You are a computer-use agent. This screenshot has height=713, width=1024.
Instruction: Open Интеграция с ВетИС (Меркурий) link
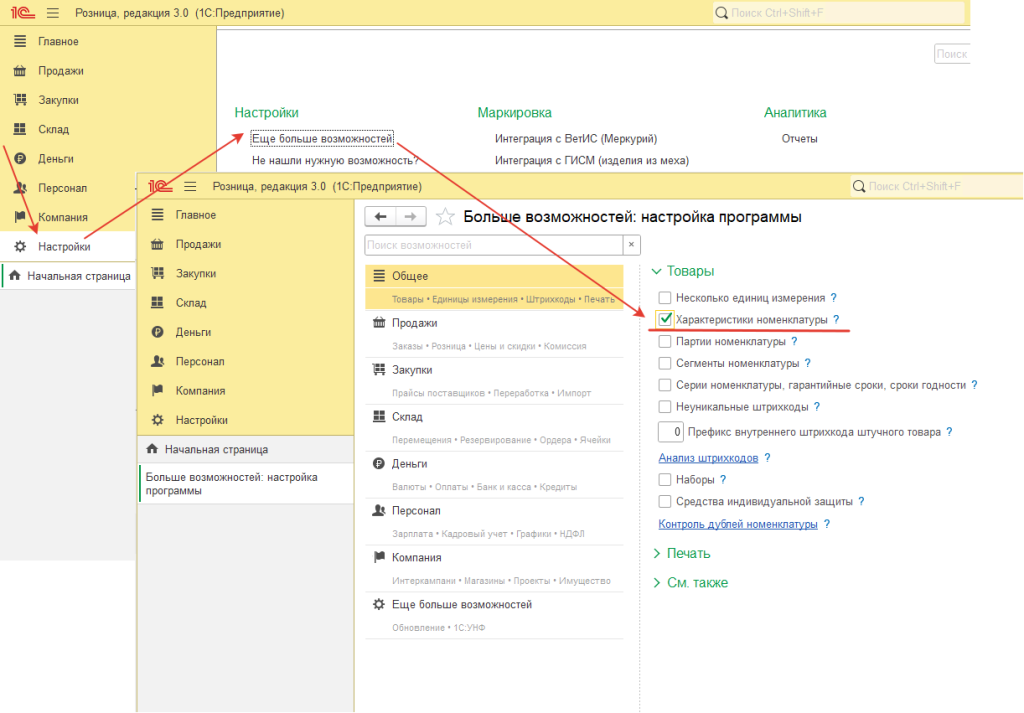[576, 138]
